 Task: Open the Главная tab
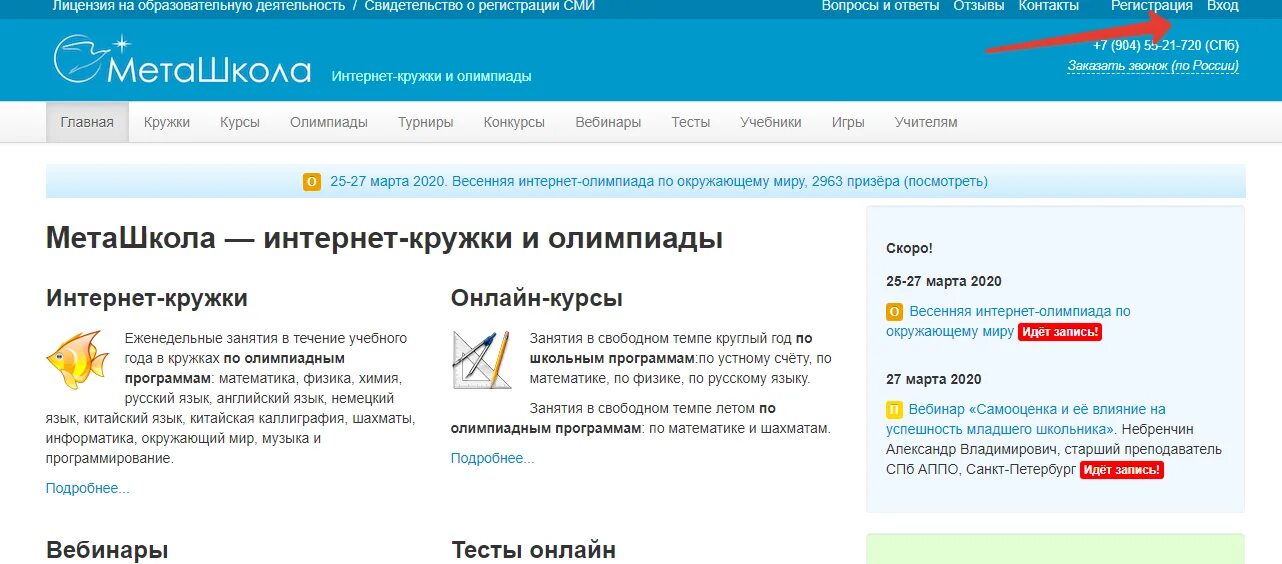(x=87, y=122)
